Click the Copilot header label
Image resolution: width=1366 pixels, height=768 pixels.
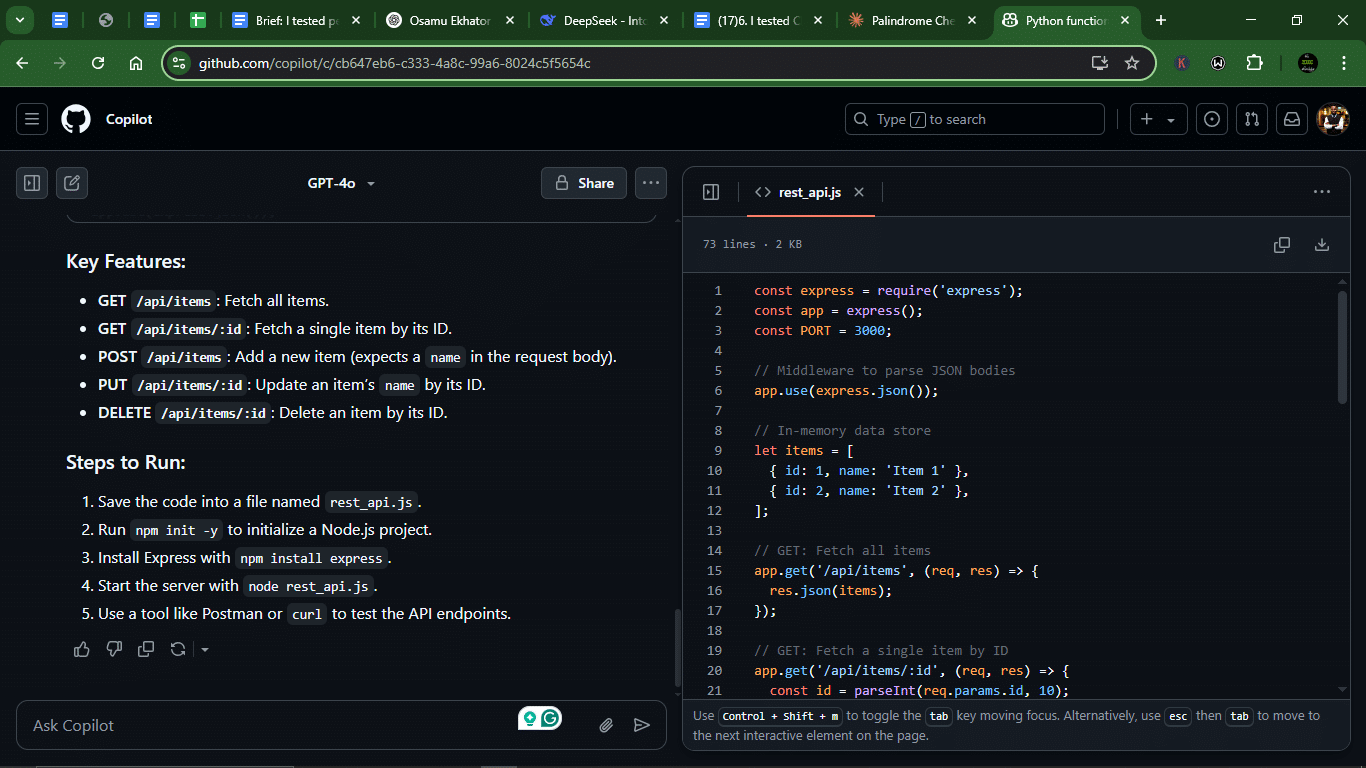tap(129, 119)
